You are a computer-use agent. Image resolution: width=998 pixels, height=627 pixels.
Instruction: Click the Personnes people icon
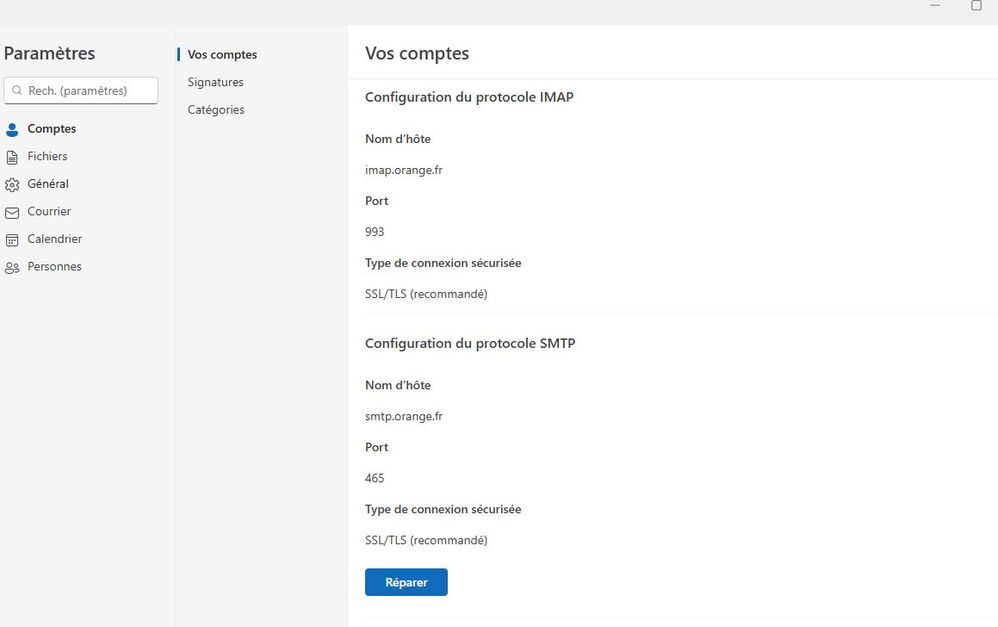click(x=12, y=267)
